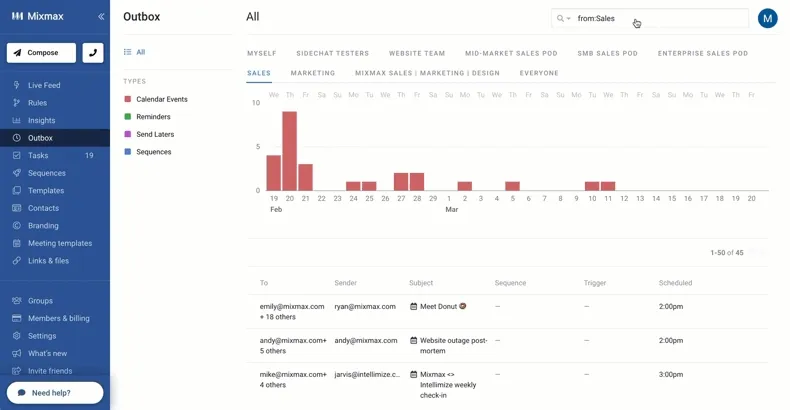Click the tallest chart bar for Feb 20

click(x=290, y=151)
